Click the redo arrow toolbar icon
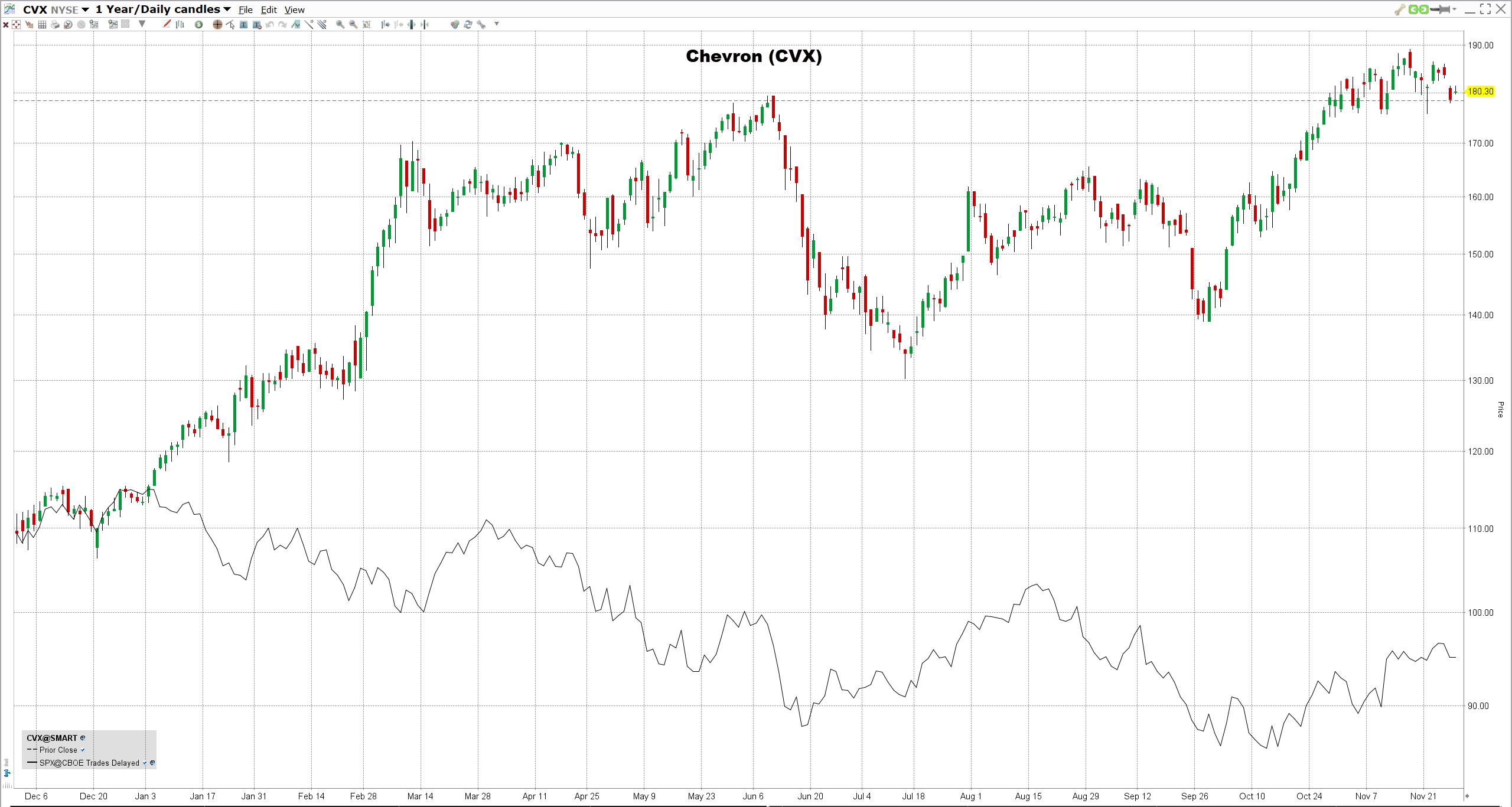1512x807 pixels. tap(282, 24)
